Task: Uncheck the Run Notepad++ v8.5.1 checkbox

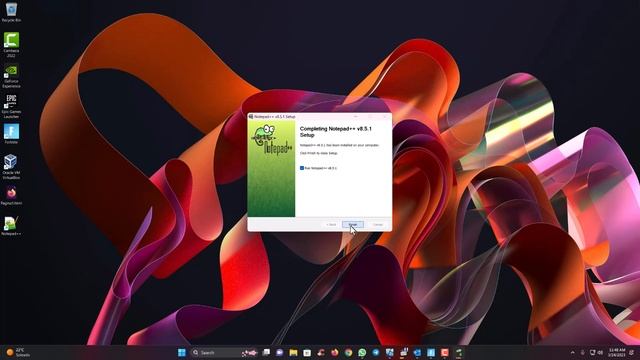Action: [302, 168]
